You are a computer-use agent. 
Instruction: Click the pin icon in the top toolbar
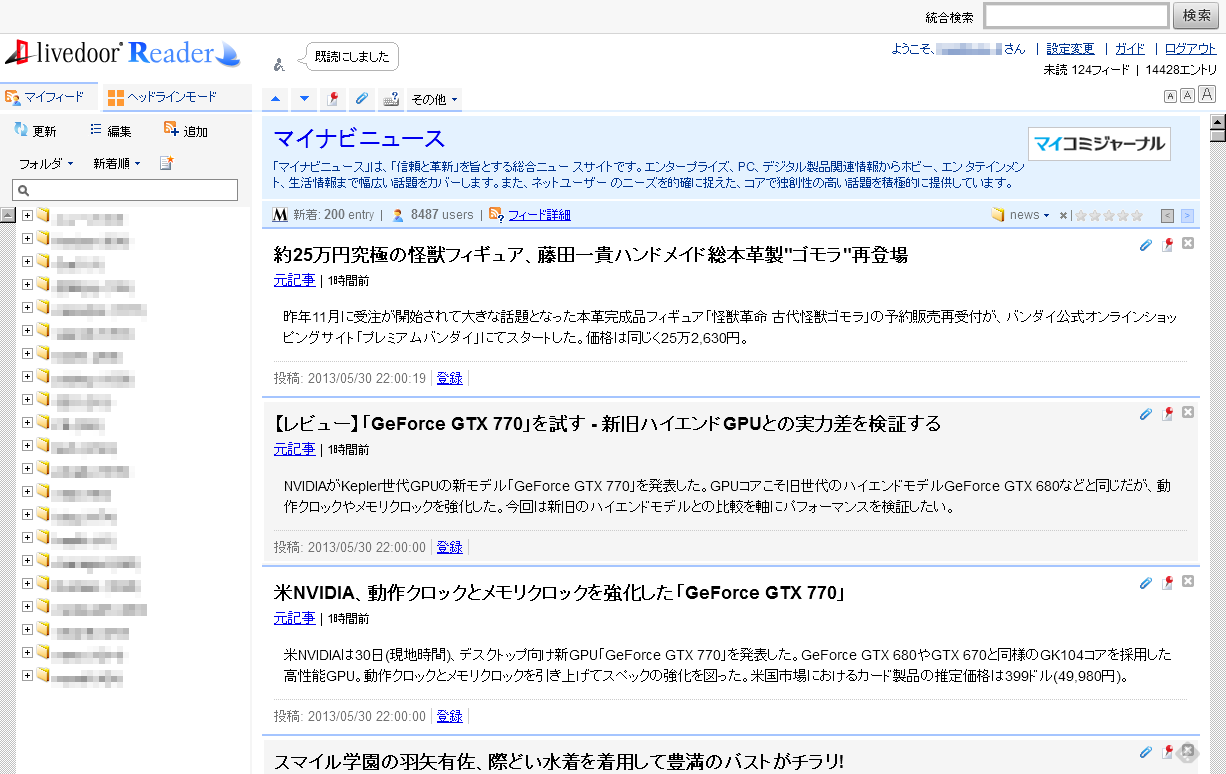point(334,99)
